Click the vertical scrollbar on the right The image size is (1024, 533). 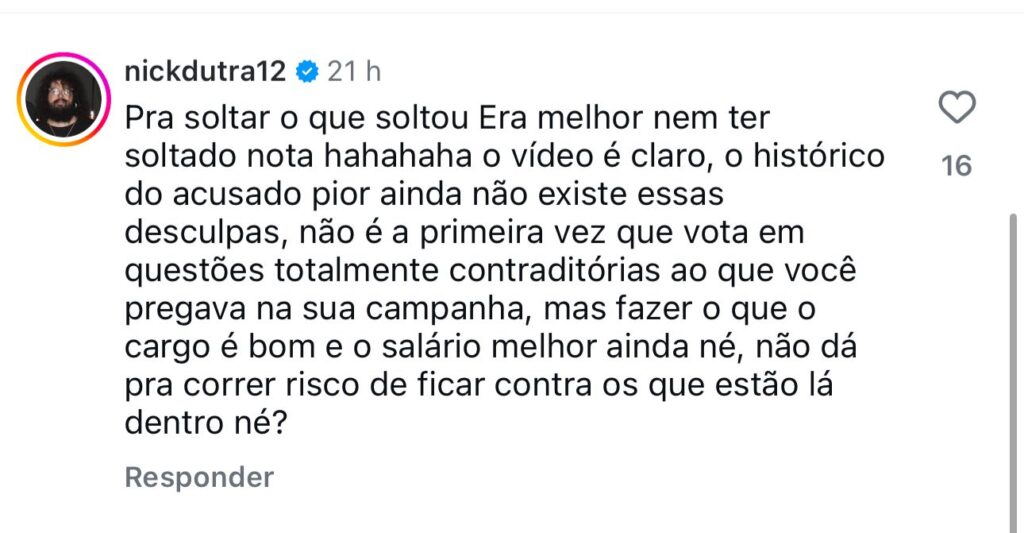(x=1011, y=370)
